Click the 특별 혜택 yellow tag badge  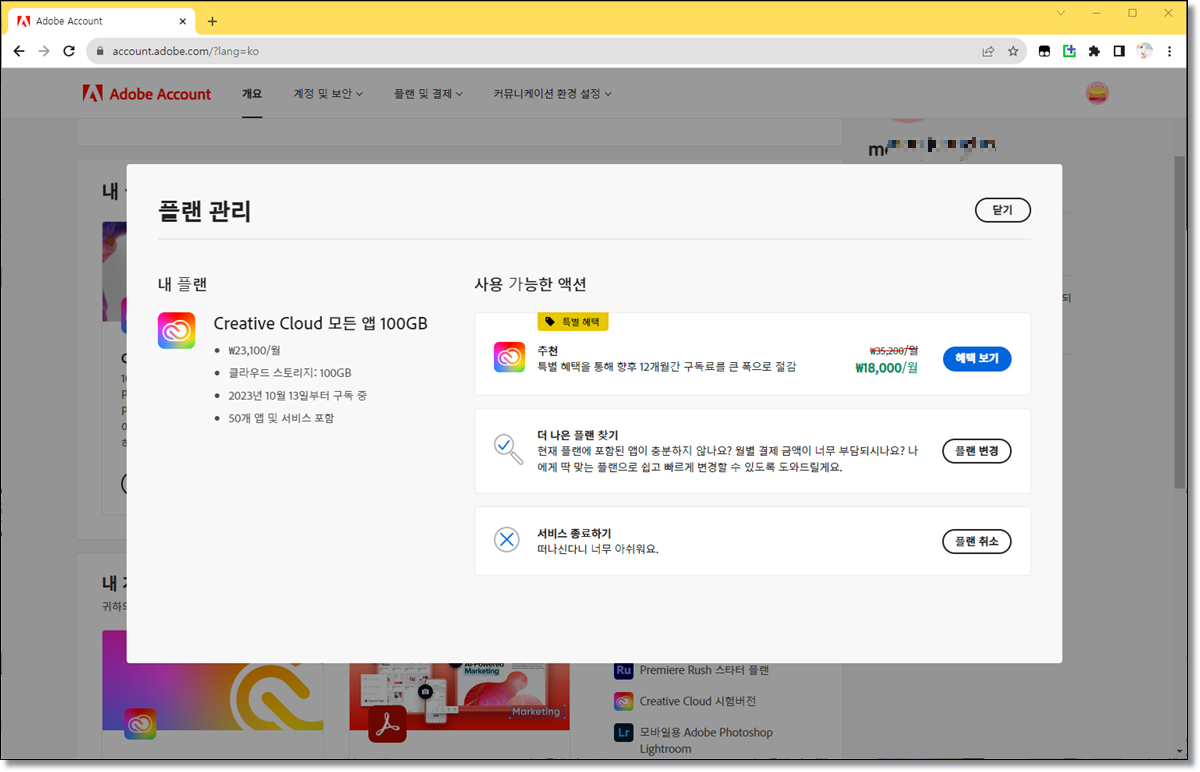[573, 321]
